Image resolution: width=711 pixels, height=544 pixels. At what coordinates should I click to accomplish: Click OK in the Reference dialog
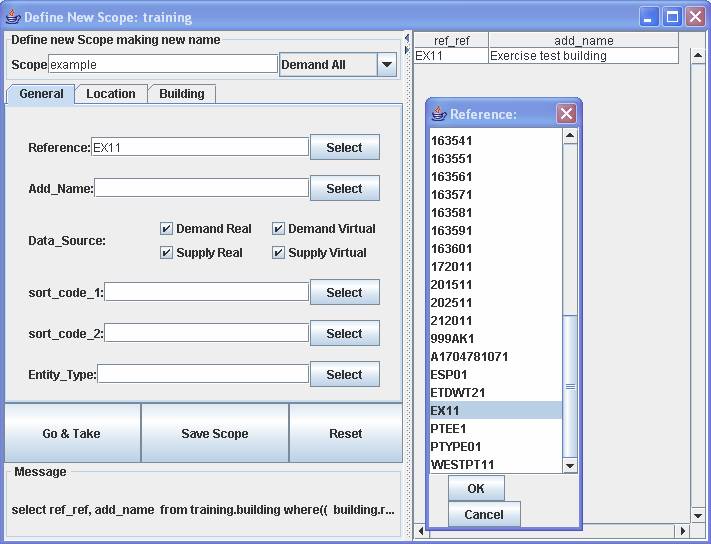click(476, 489)
